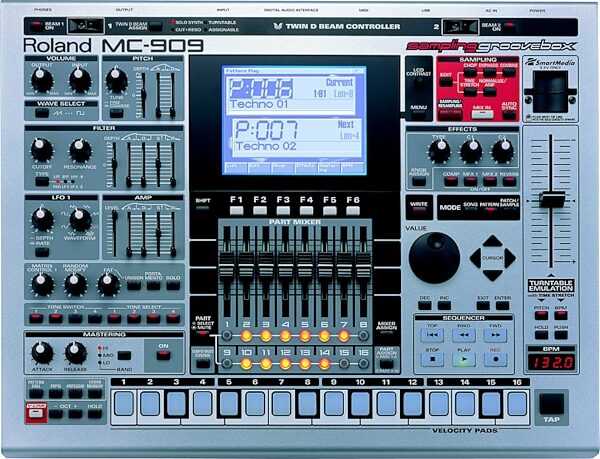The height and width of the screenshot is (459, 600).
Task: Click the TIME STRETCH button
Action: [470, 92]
